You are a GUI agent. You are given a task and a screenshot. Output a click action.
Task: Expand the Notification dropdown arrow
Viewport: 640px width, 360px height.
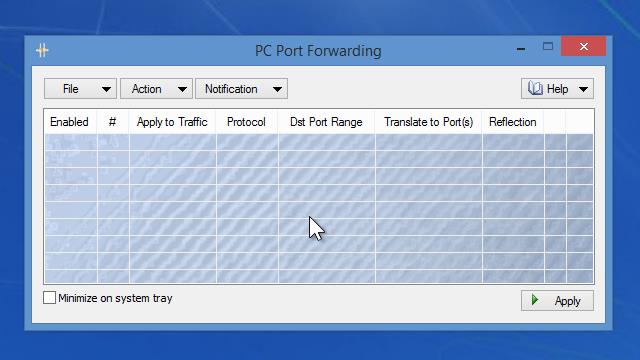pos(277,89)
